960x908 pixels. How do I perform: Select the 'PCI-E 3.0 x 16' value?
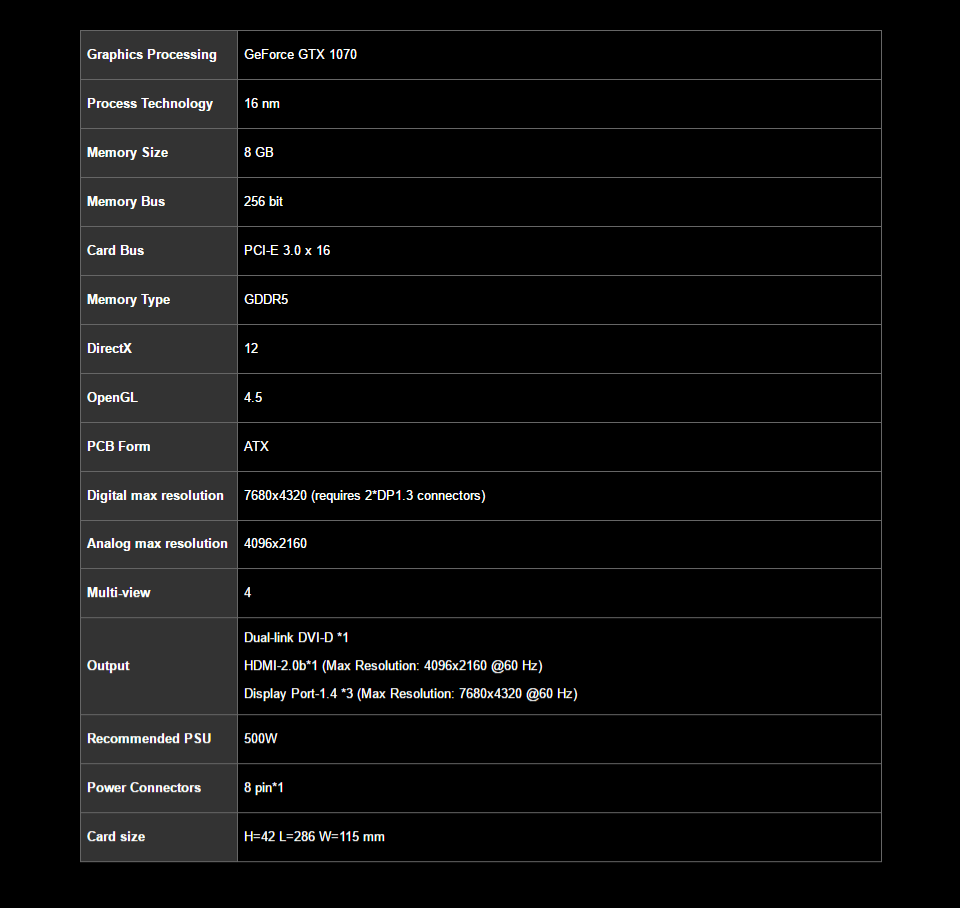coord(287,250)
